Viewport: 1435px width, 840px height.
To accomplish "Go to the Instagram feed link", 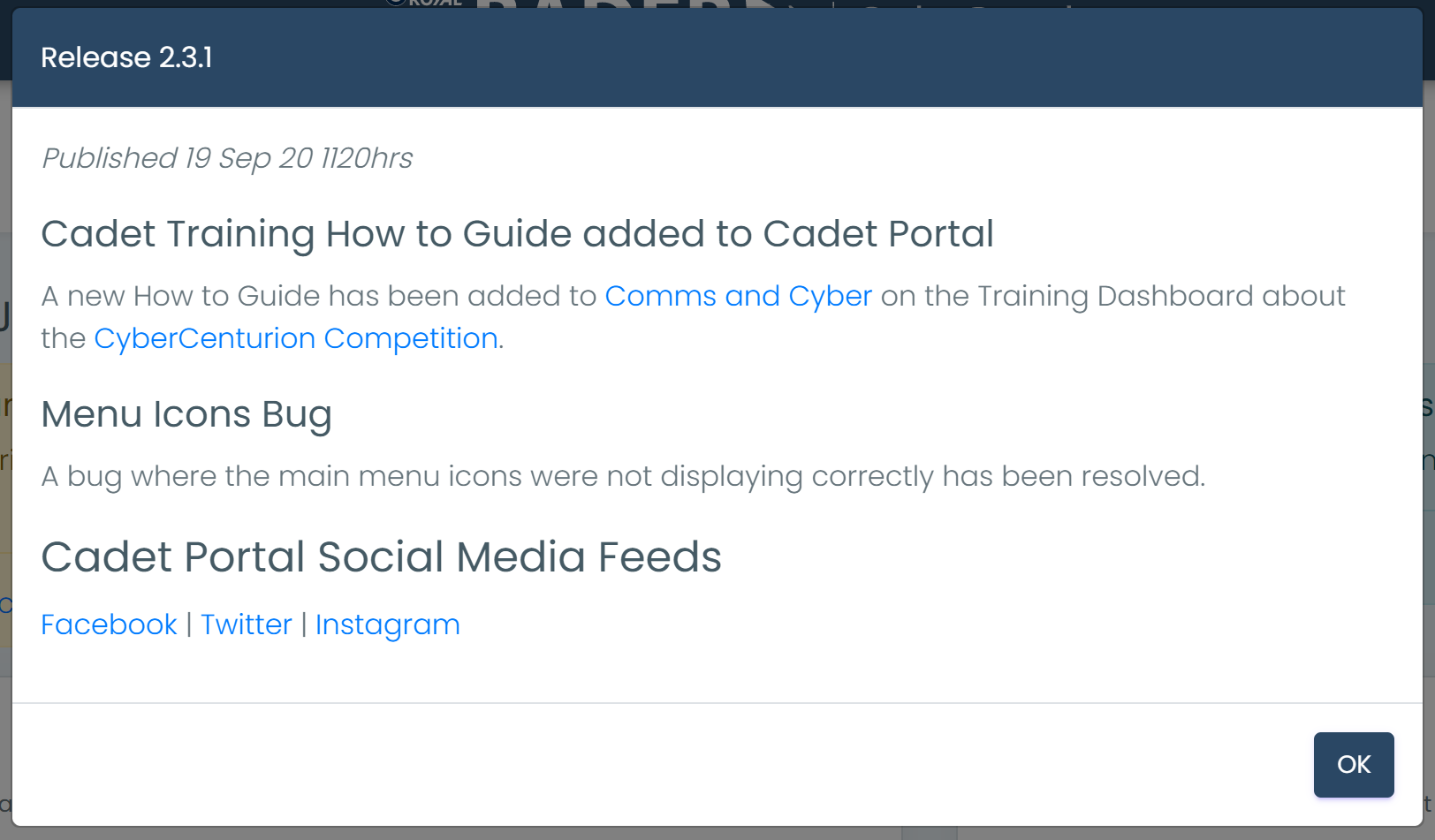I will click(387, 624).
